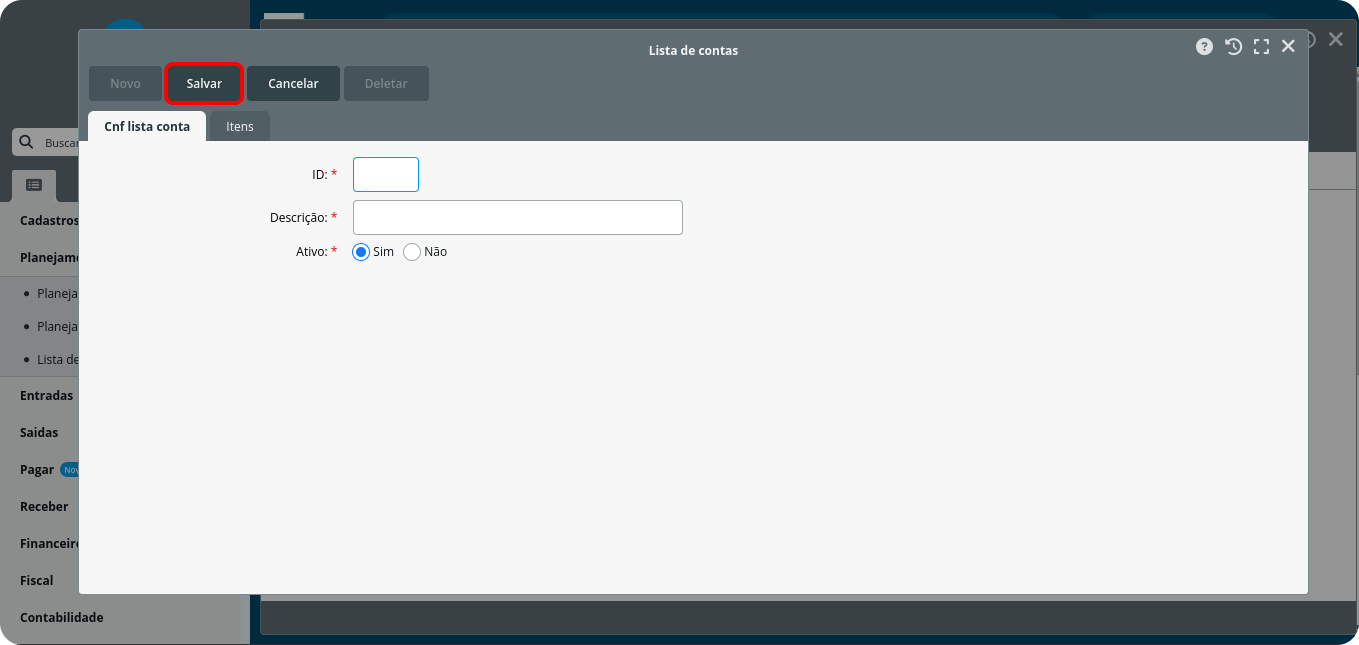Expand Financeiro menu in sidebar

pyautogui.click(x=48, y=543)
